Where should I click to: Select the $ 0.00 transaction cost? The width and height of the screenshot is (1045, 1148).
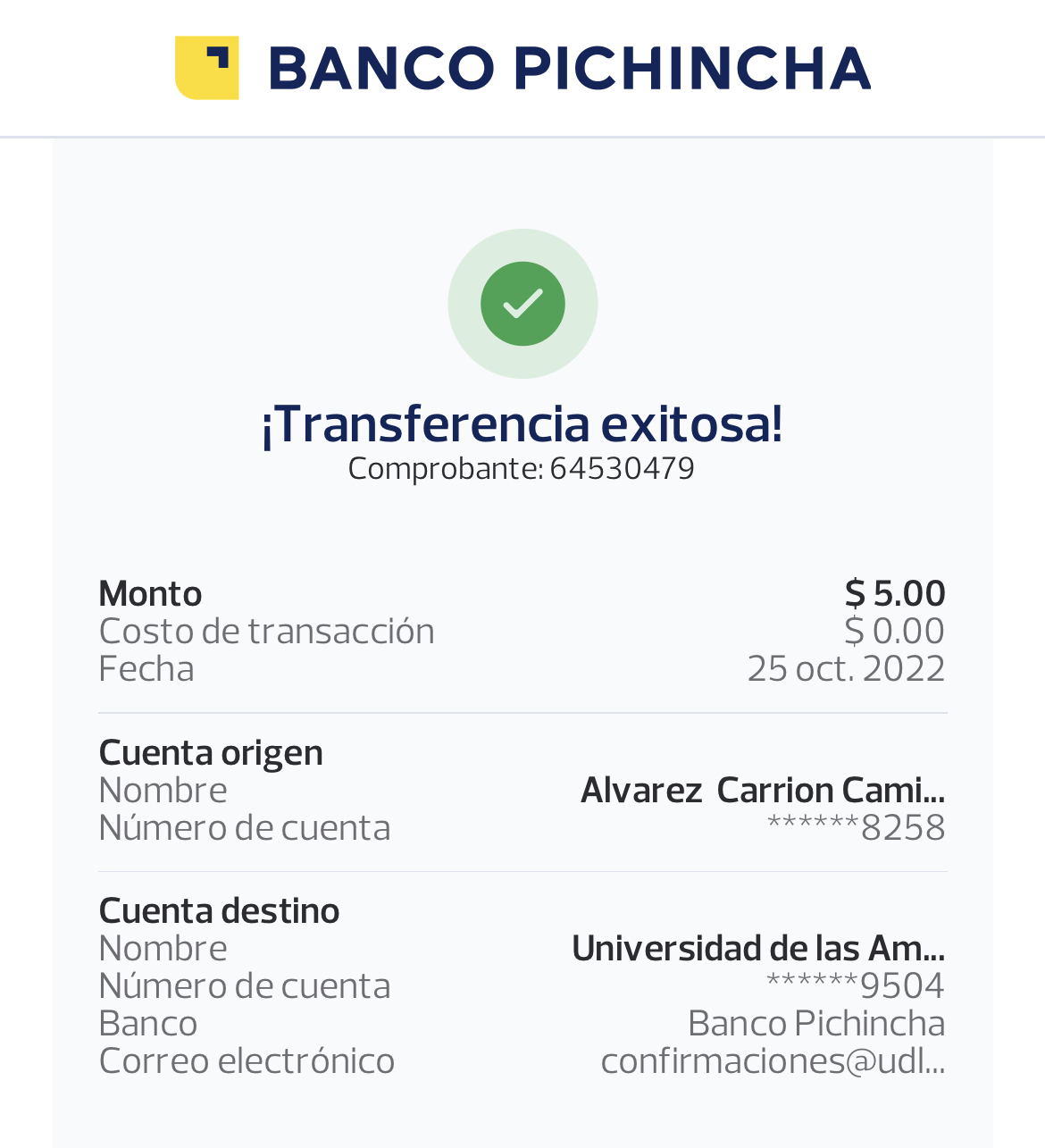894,632
